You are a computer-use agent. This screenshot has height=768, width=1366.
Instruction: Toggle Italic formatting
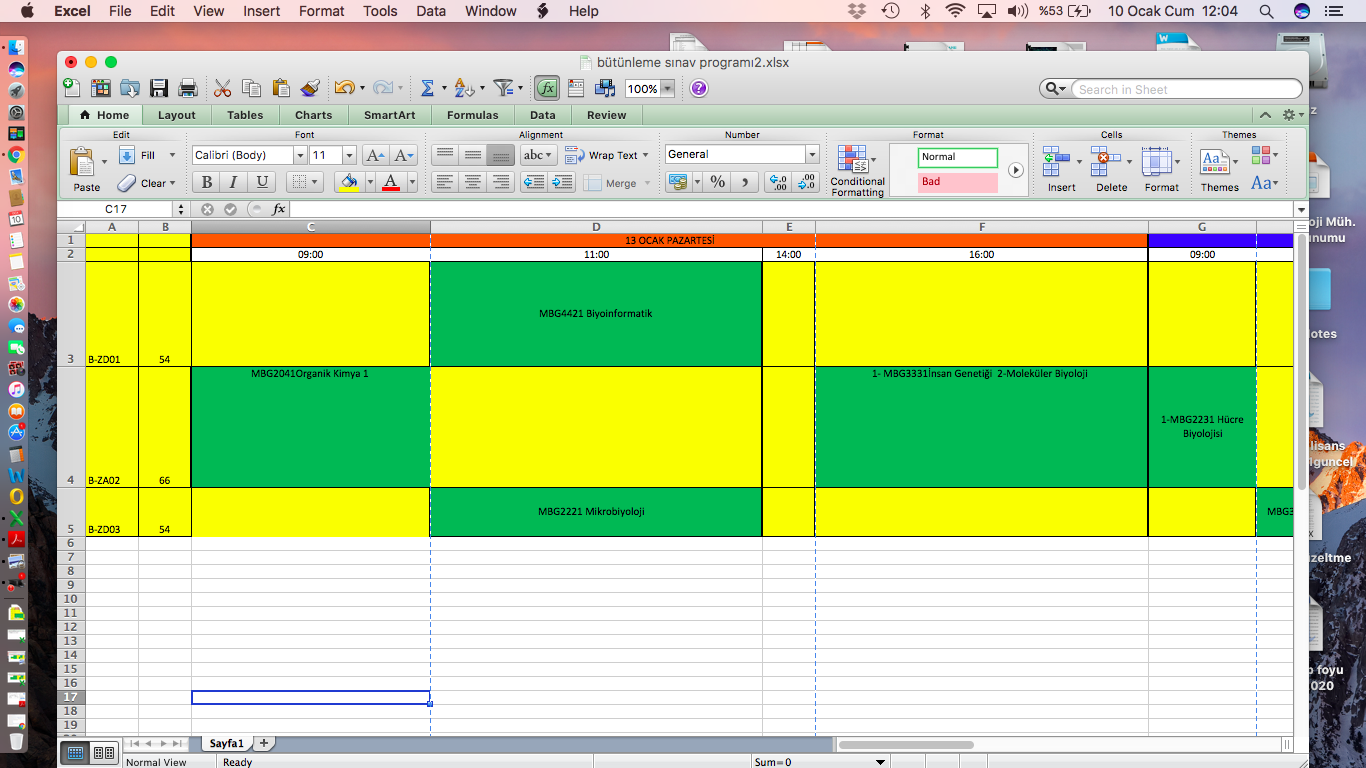(x=234, y=182)
